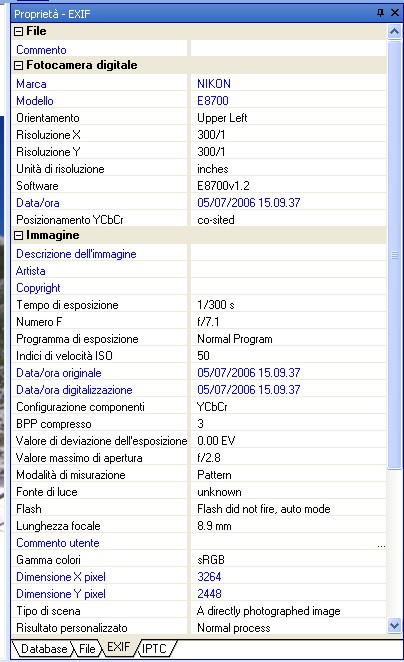This screenshot has height=662, width=404.
Task: Click the 1/300 s value
Action: (x=216, y=305)
